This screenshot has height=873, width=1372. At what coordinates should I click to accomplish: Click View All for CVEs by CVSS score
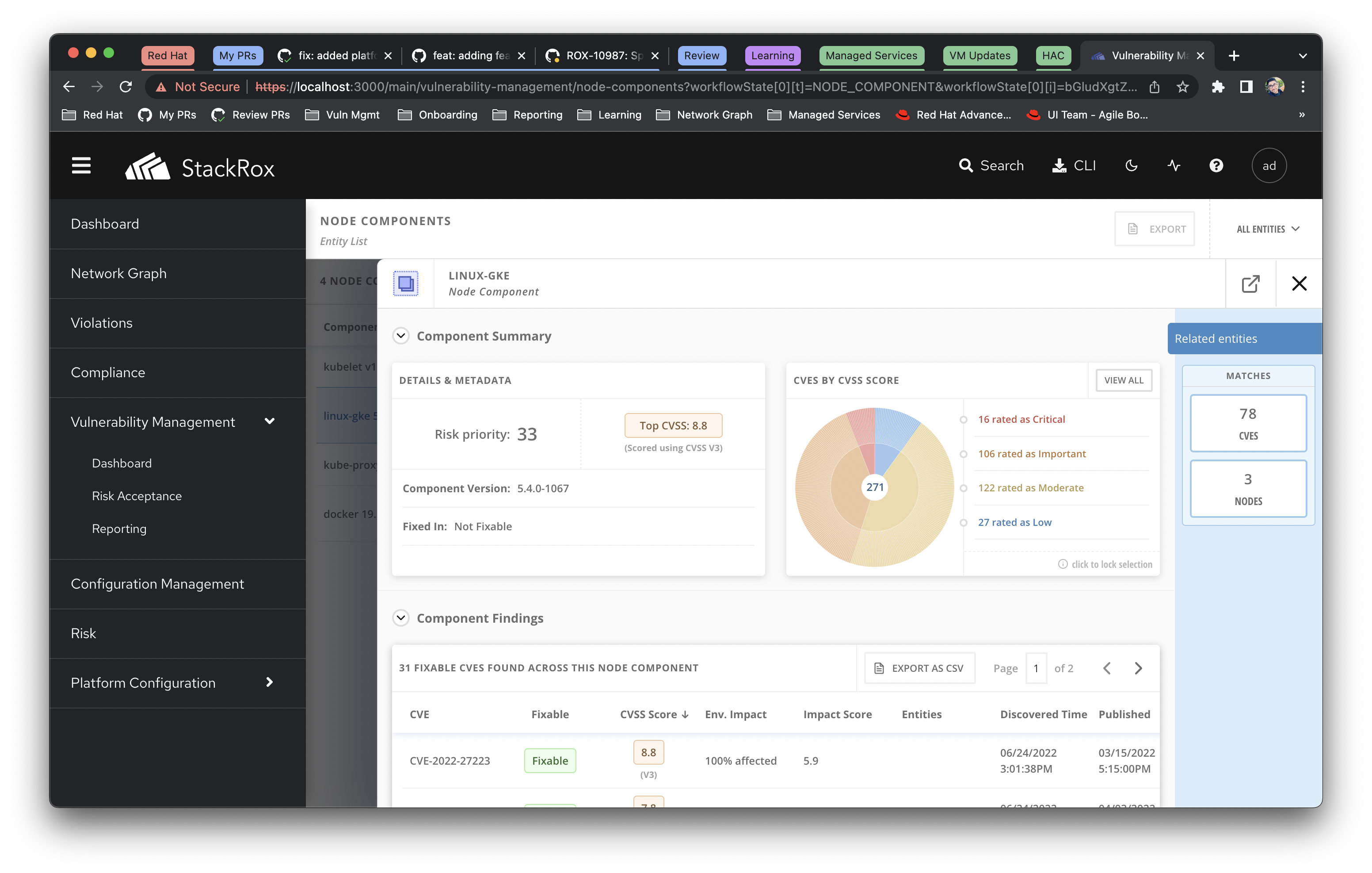[x=1123, y=380]
